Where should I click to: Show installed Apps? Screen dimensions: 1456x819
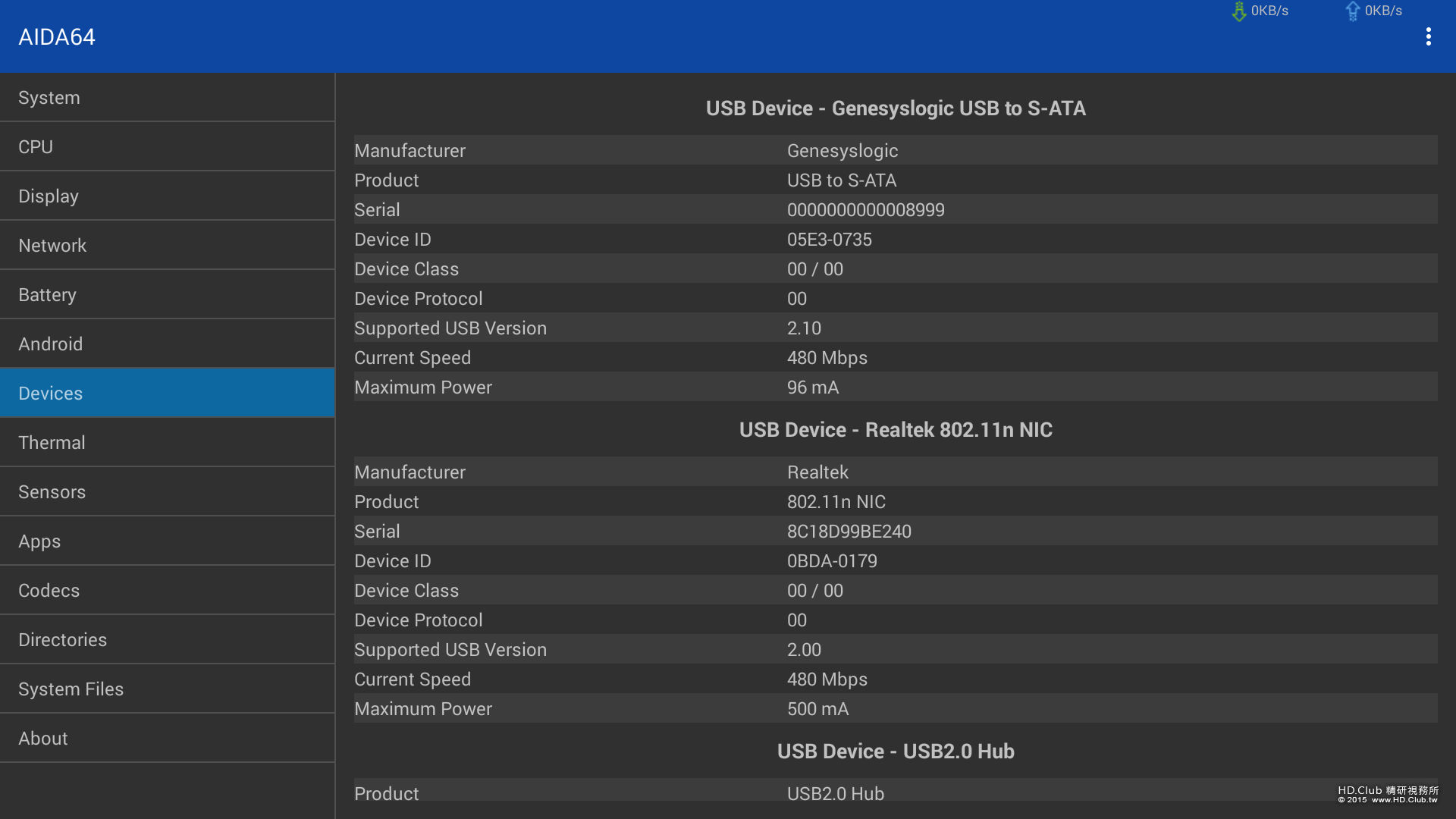tap(167, 541)
